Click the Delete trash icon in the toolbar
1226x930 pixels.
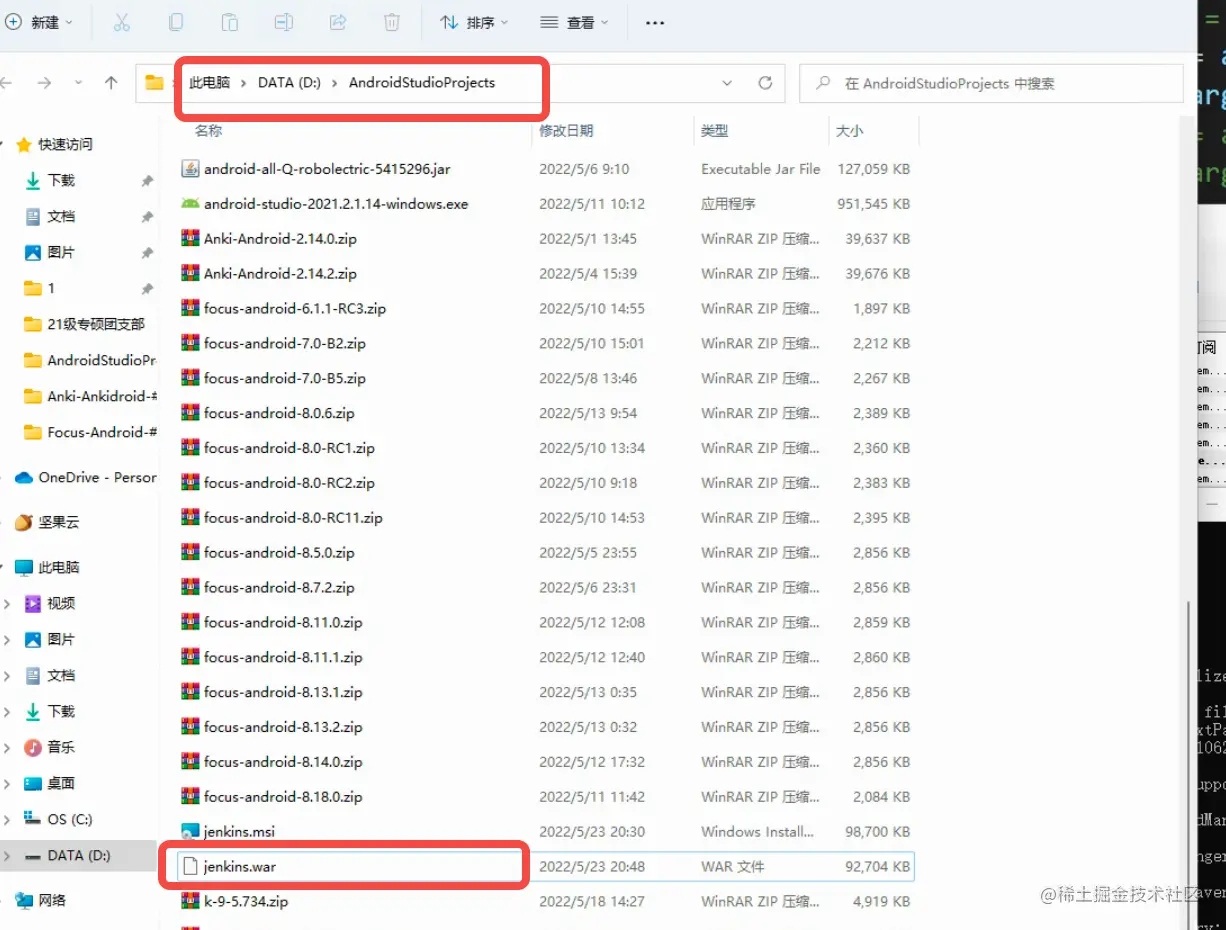click(392, 22)
